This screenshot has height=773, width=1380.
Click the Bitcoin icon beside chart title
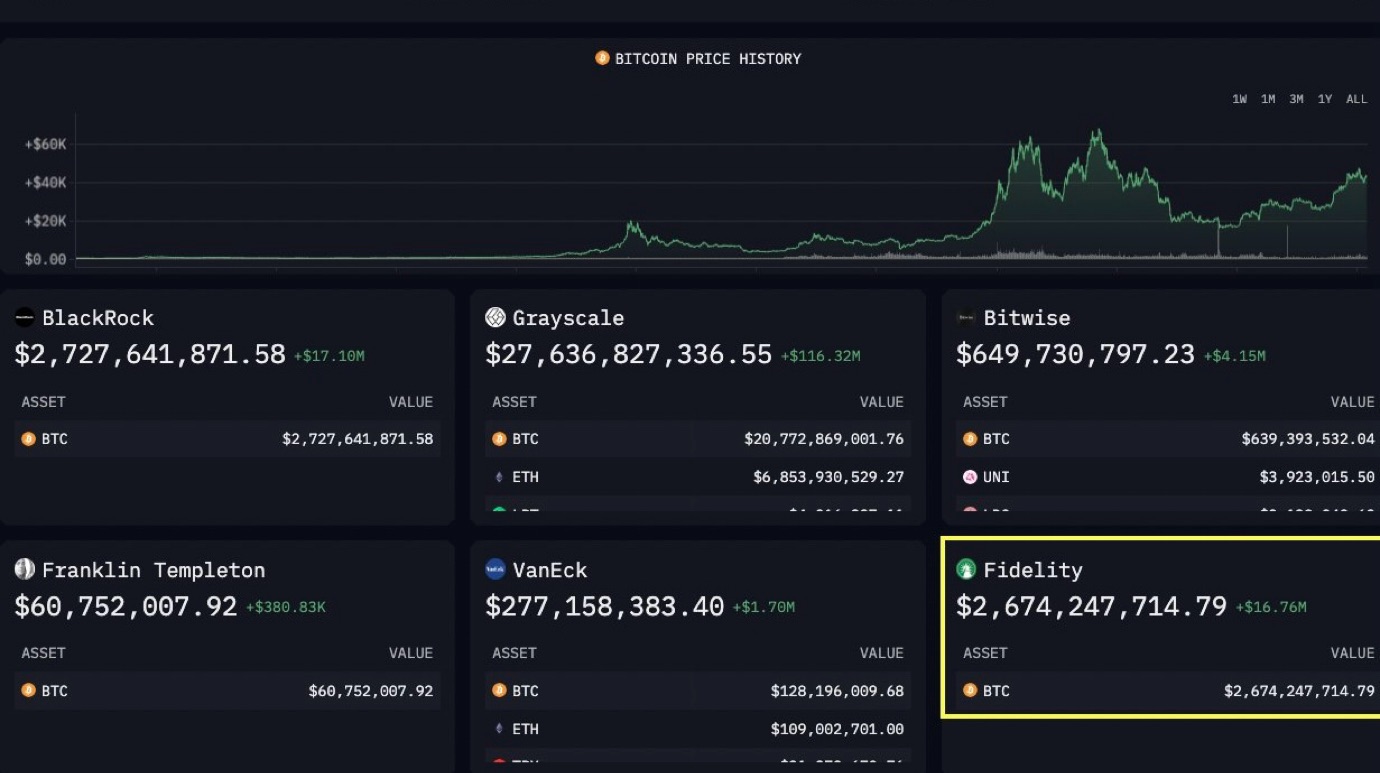coord(602,58)
